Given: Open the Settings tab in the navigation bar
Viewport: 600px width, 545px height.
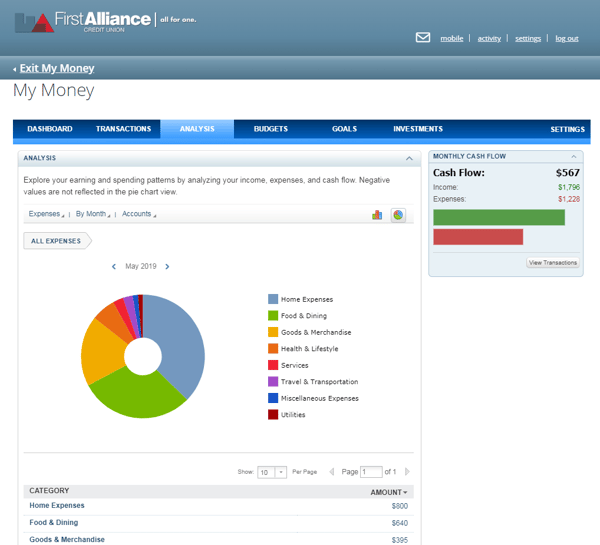Looking at the screenshot, I should point(567,129).
